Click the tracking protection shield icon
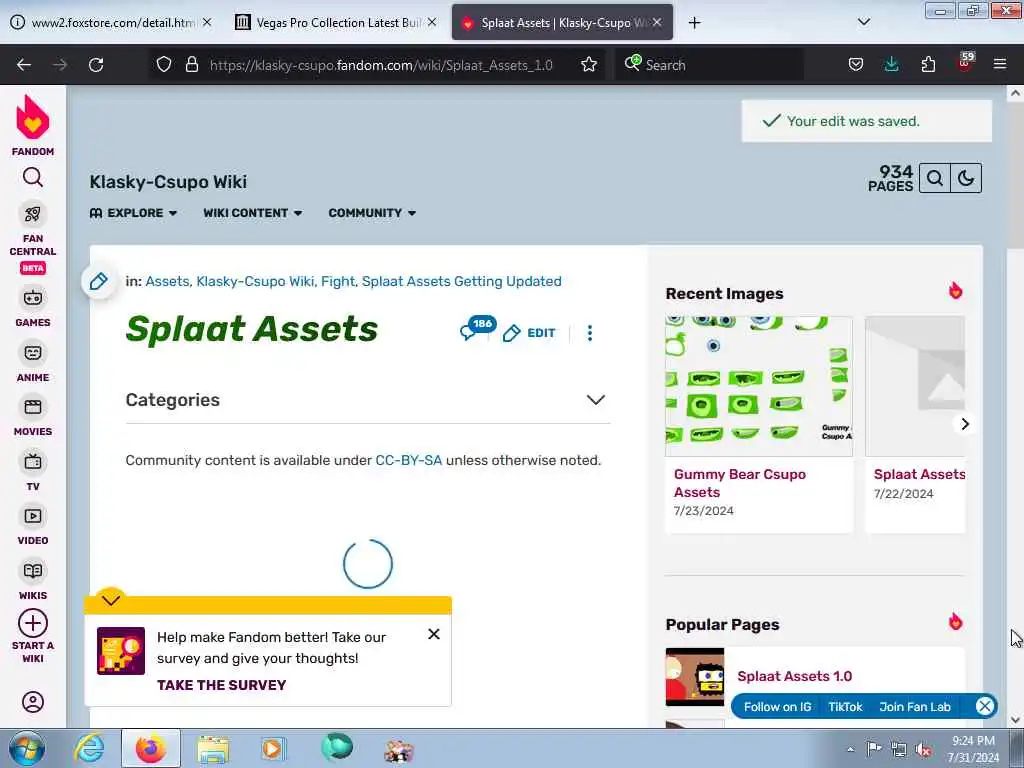This screenshot has height=768, width=1024. [x=164, y=65]
